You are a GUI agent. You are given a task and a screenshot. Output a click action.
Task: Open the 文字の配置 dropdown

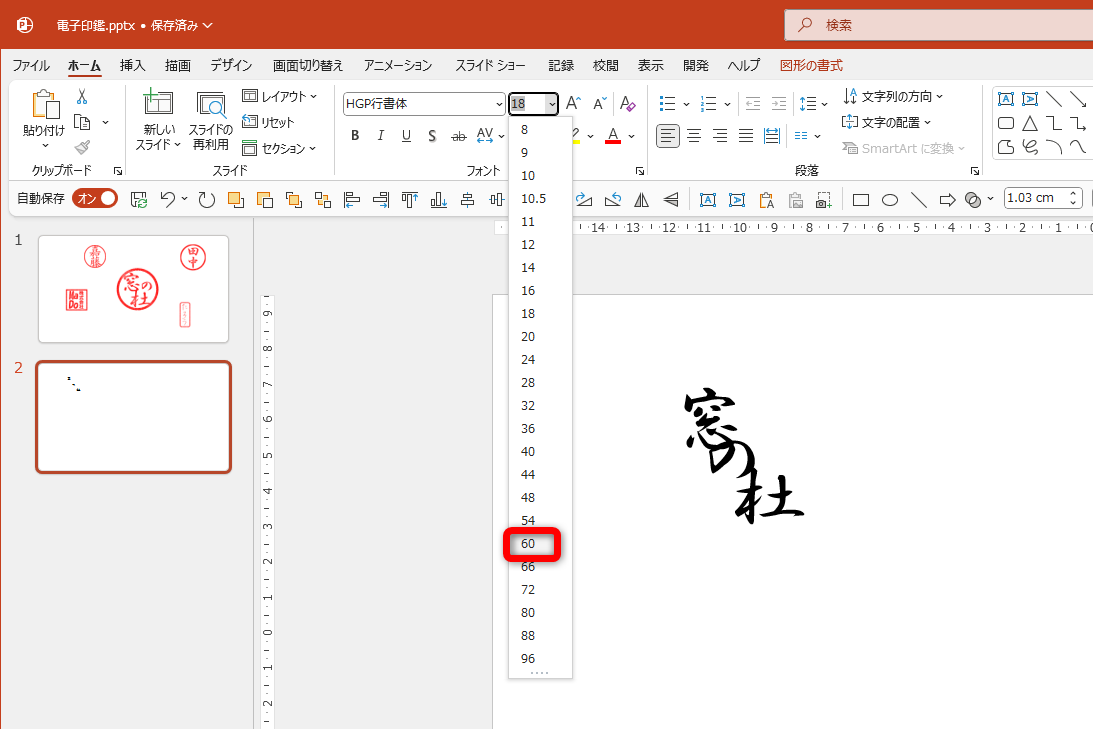click(x=887, y=123)
